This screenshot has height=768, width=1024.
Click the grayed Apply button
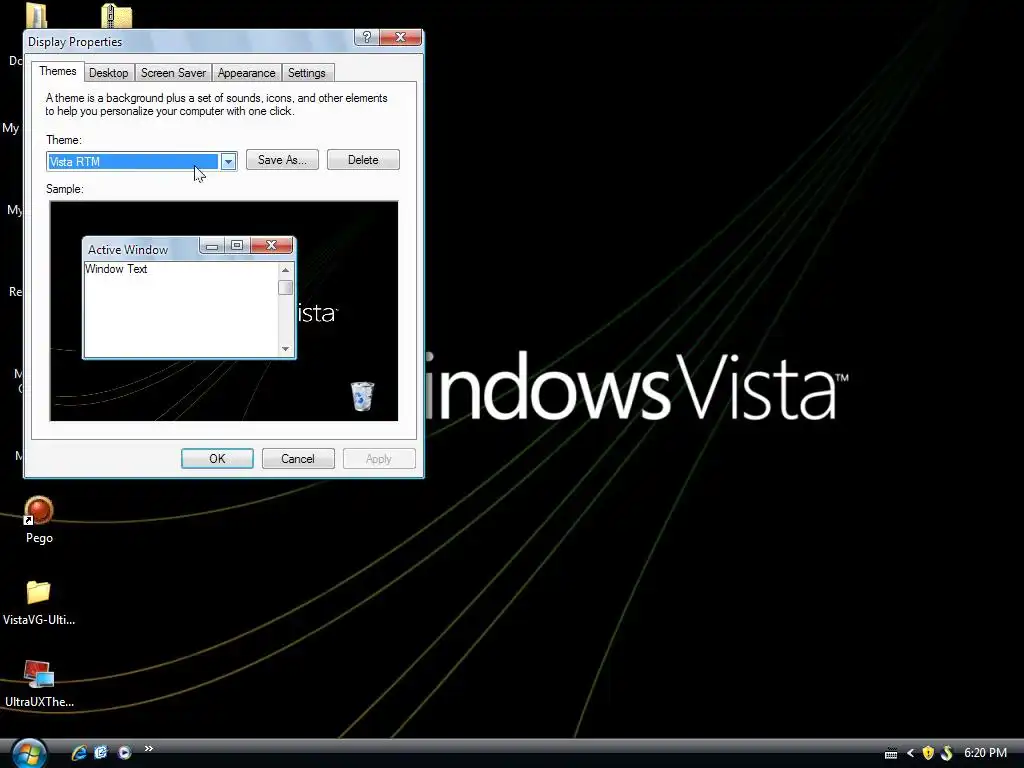pyautogui.click(x=379, y=458)
